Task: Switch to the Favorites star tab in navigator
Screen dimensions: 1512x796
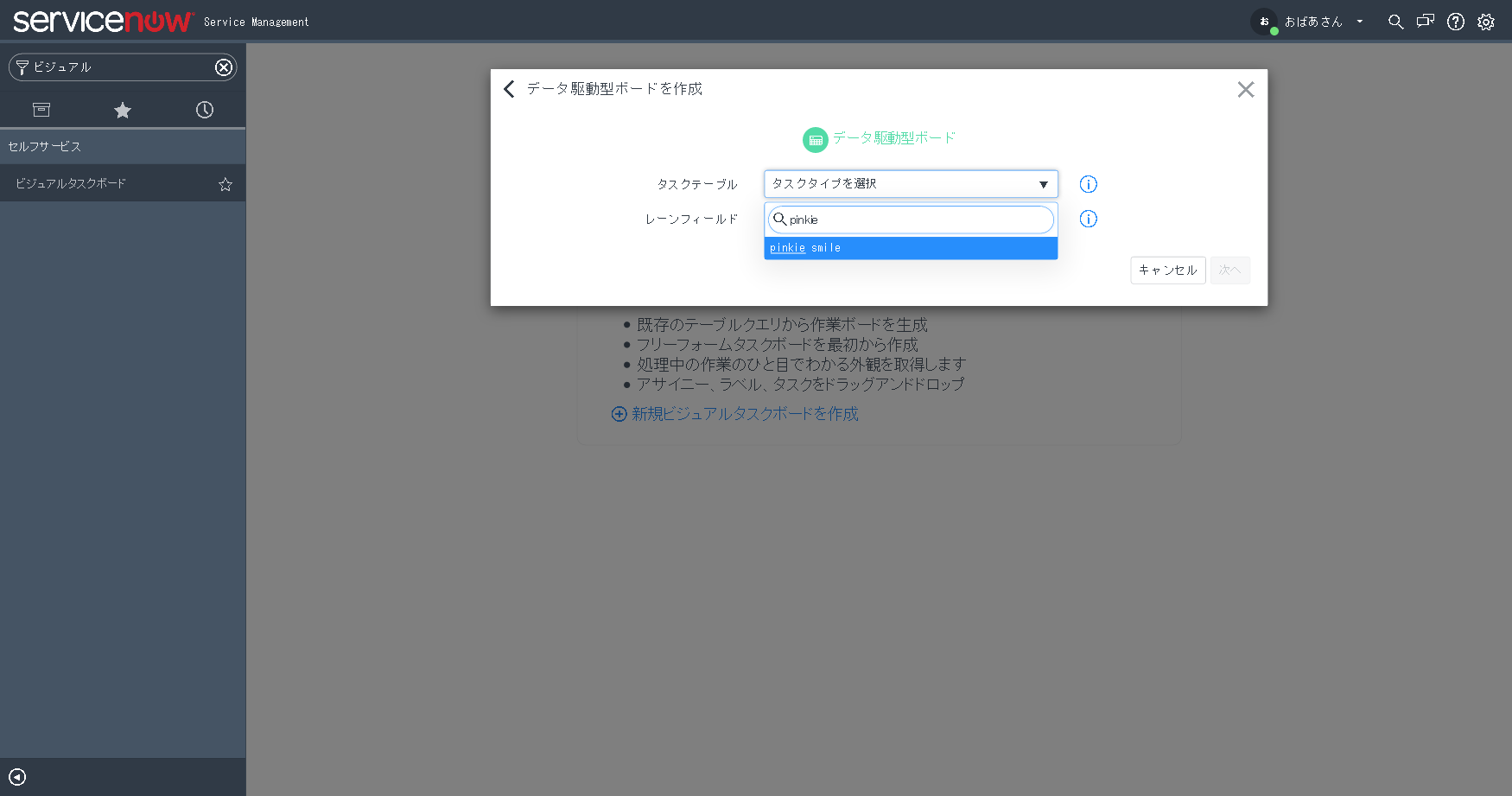Action: 122,110
